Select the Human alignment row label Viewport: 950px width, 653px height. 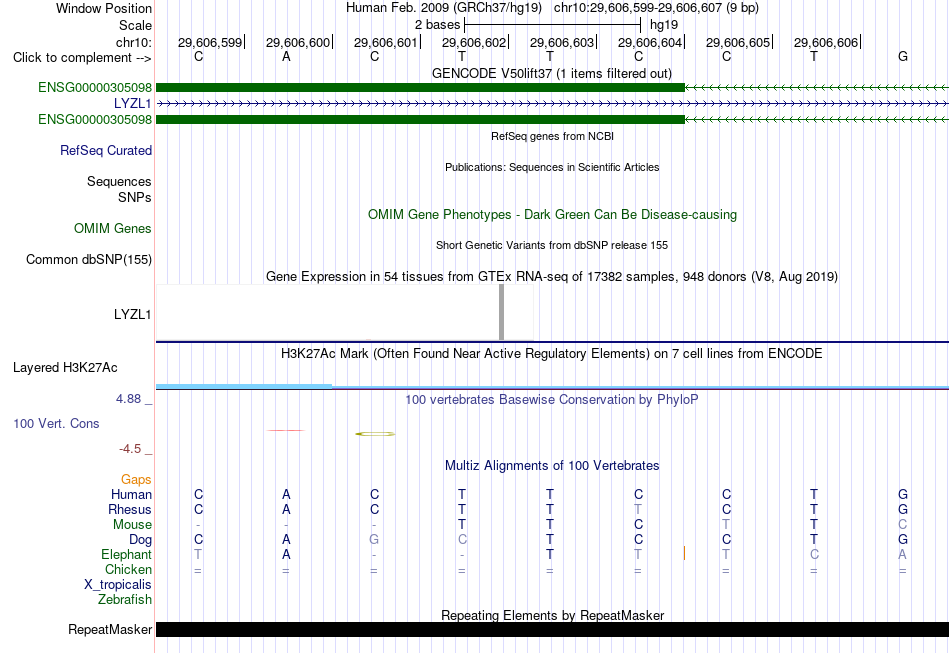click(x=131, y=495)
